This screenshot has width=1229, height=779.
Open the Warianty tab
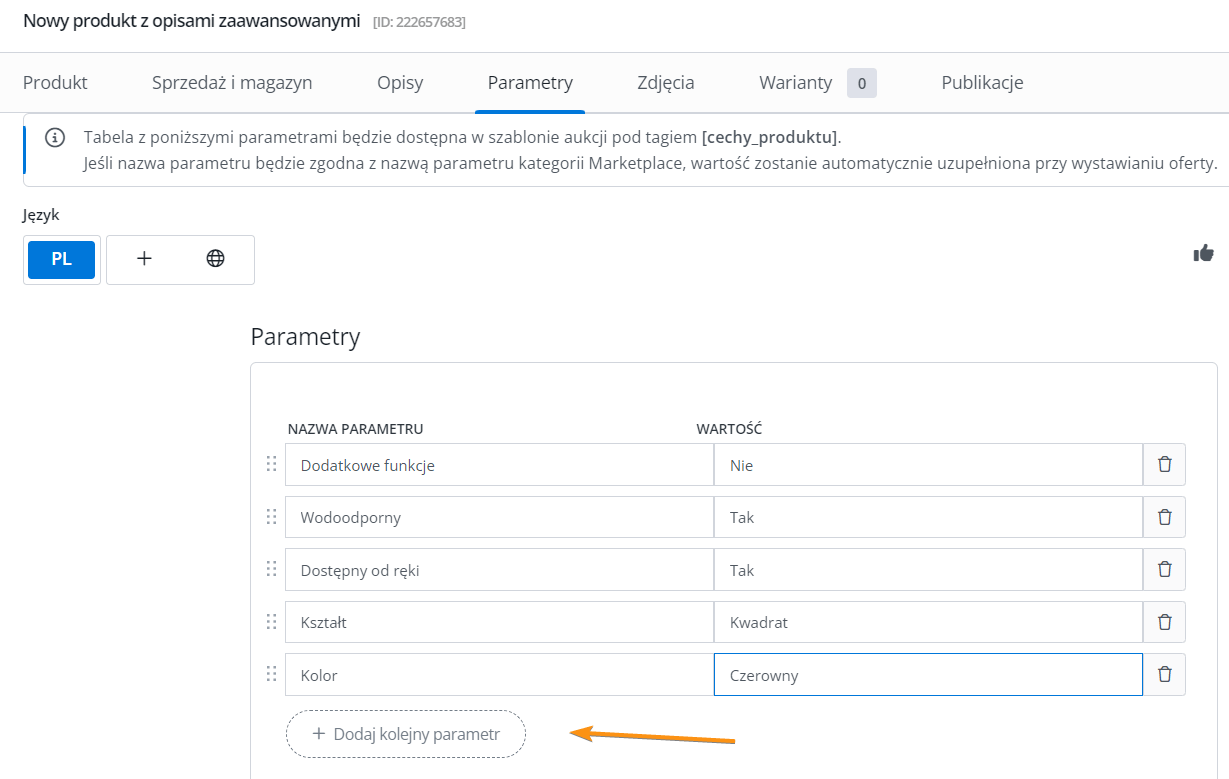point(796,83)
